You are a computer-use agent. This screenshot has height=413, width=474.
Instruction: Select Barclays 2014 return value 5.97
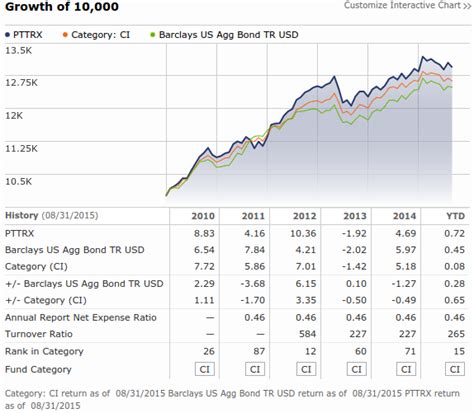coord(406,250)
